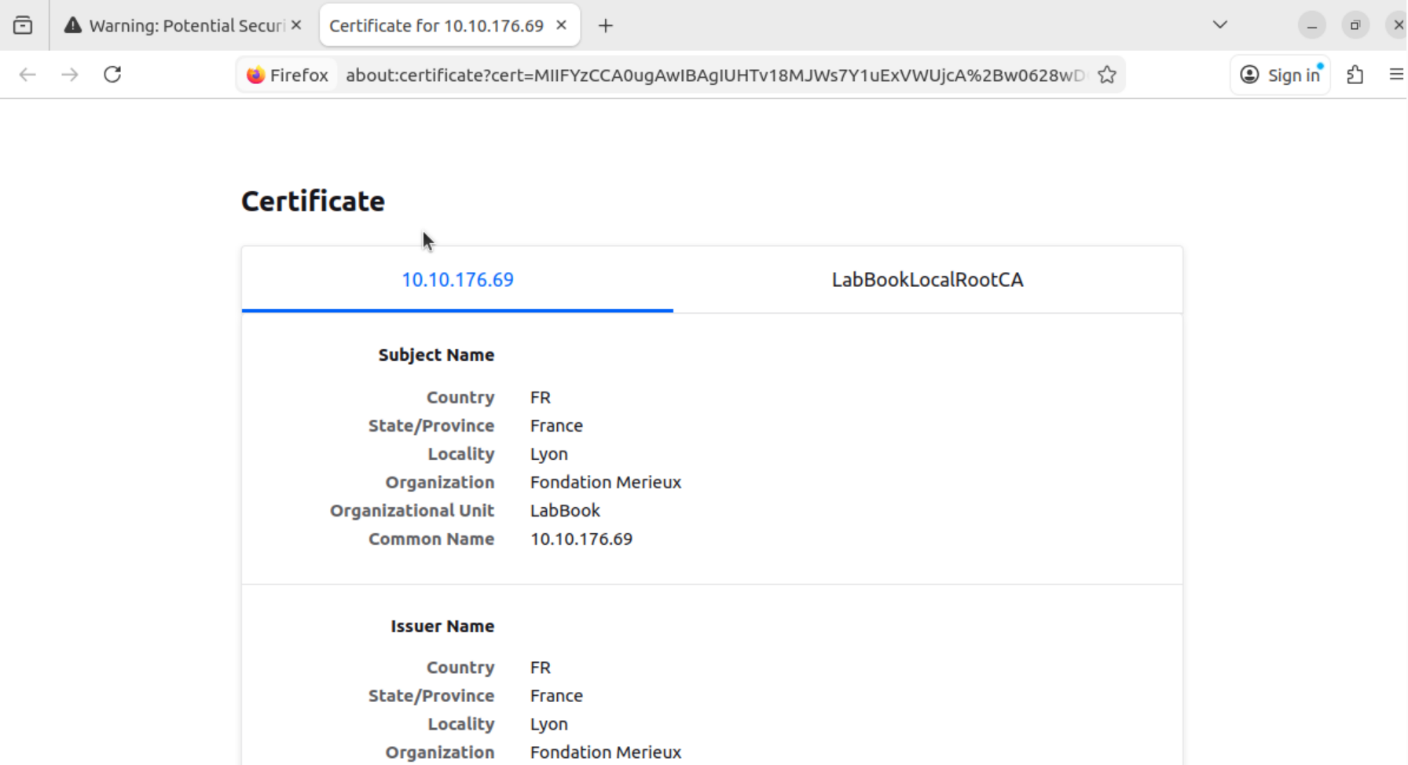Click the issuer Country value FR
Screen dimensions: 1408x765
click(x=540, y=667)
